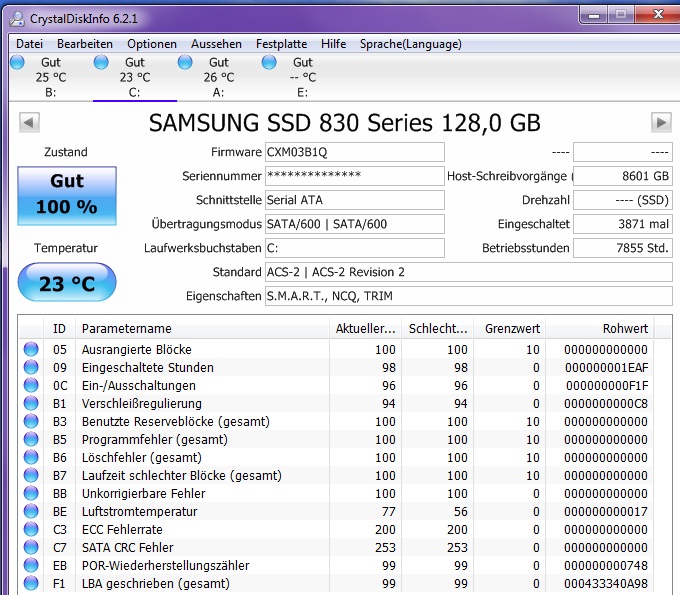
Task: Click the Grenzwert column header
Action: pyautogui.click(x=510, y=329)
